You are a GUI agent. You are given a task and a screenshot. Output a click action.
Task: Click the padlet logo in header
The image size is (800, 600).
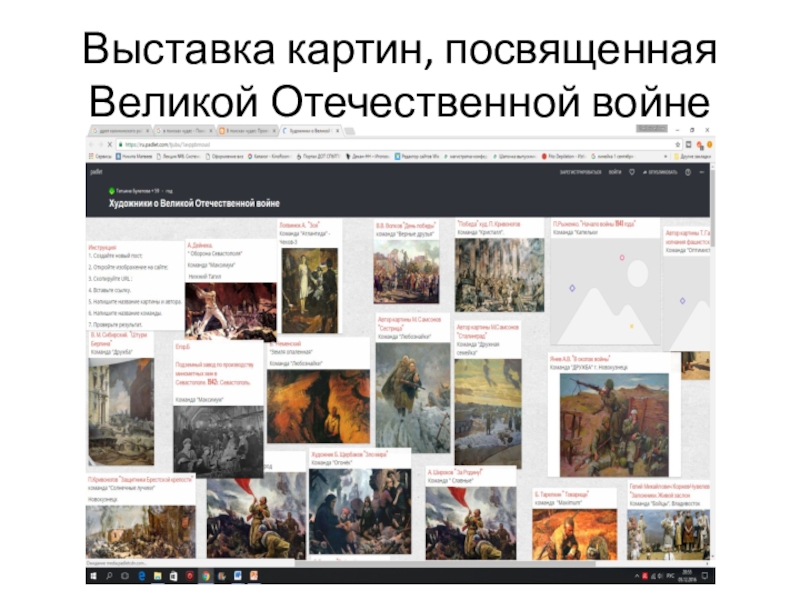pos(96,172)
